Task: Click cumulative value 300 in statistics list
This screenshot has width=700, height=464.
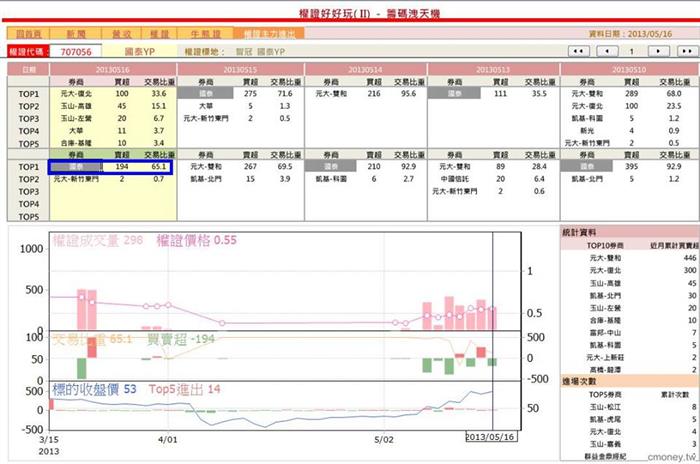Action: coord(690,271)
